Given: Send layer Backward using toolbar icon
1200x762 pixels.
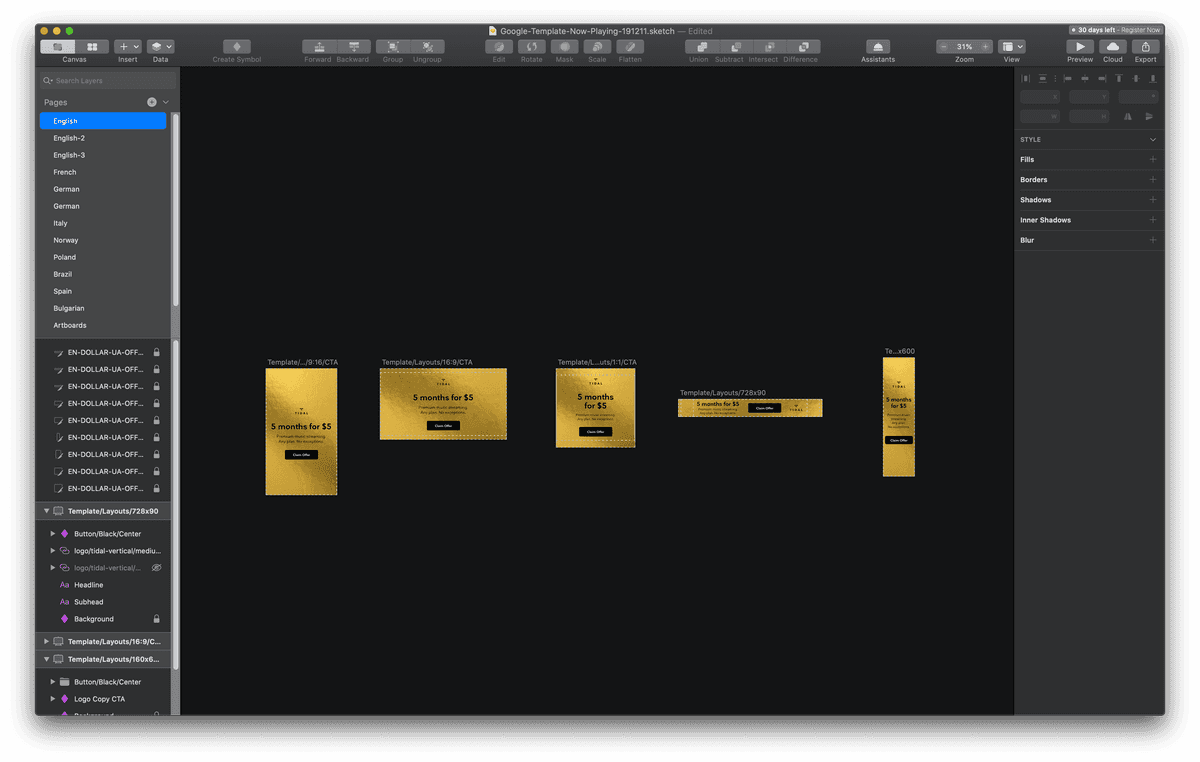Looking at the screenshot, I should pyautogui.click(x=354, y=47).
